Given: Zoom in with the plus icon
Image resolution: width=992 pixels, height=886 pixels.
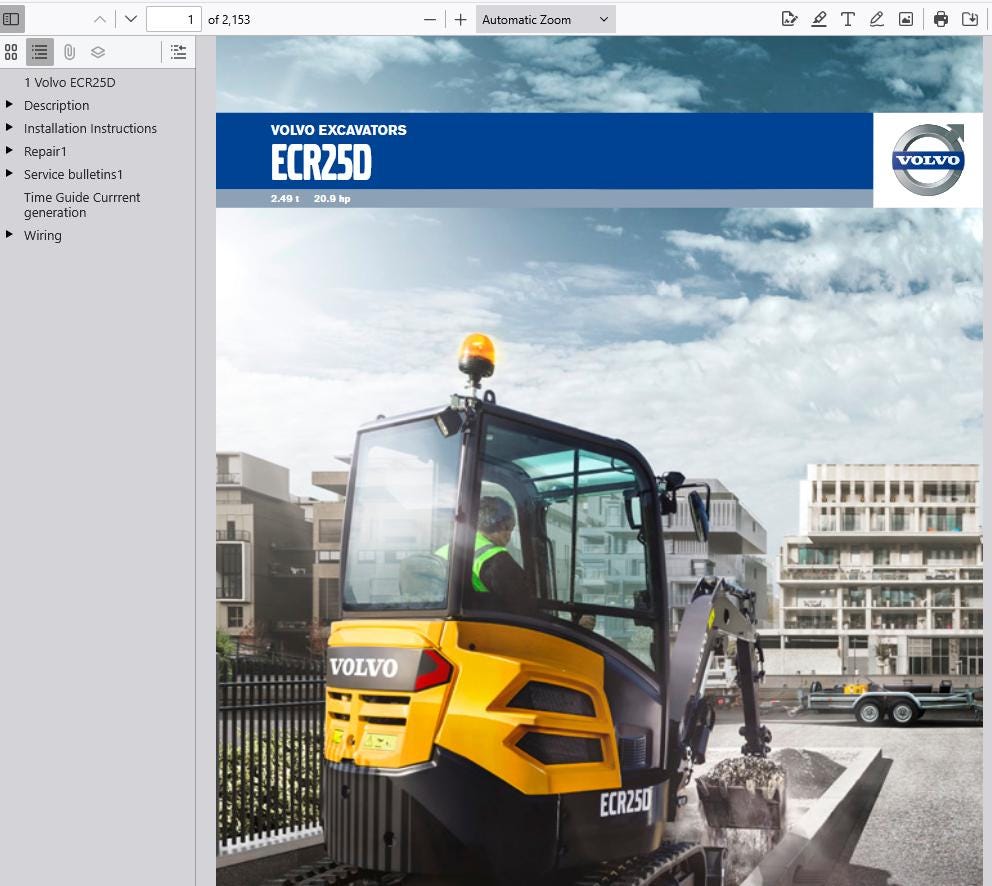Looking at the screenshot, I should tap(461, 20).
